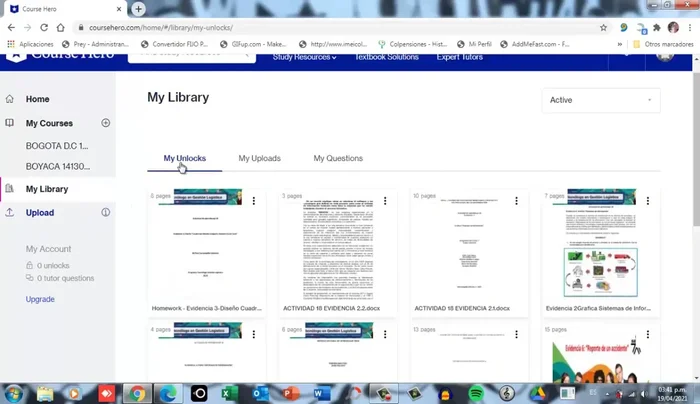Screen dimensions: 700x404
Task: Click the browser back arrow
Action: pos(11,28)
